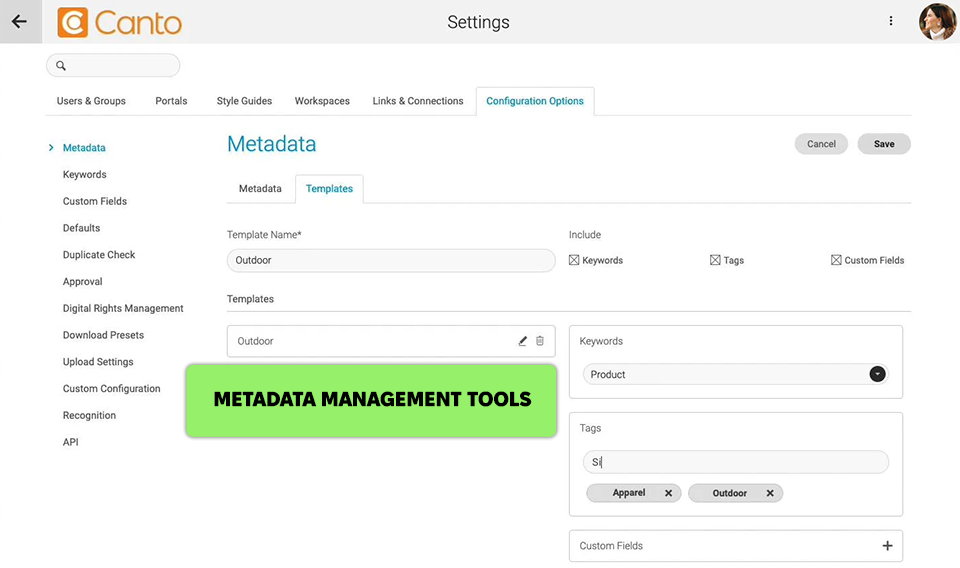The image size is (960, 568).
Task: Focus the Tags text input
Action: point(735,462)
